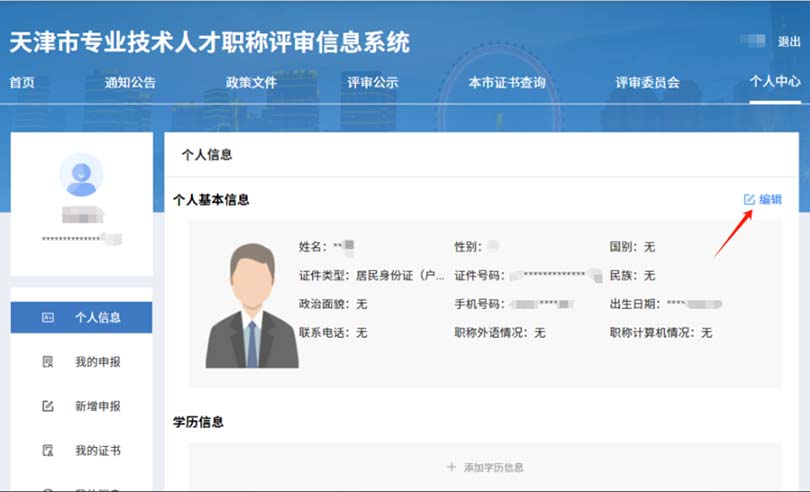Click the 我的证书 sidebar certificate icon

click(x=47, y=451)
